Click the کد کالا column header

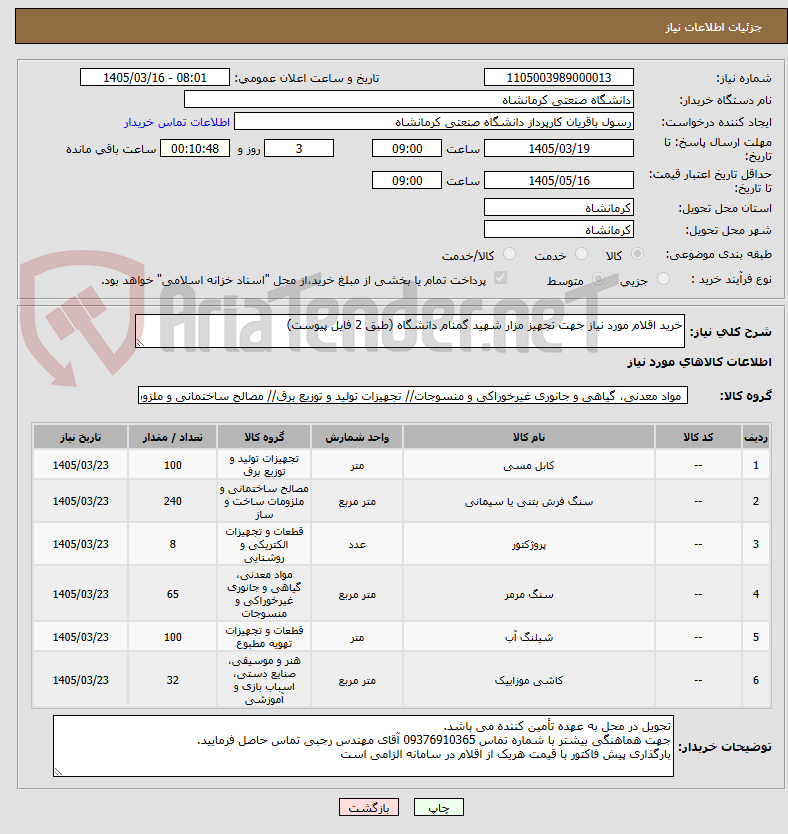[x=698, y=437]
